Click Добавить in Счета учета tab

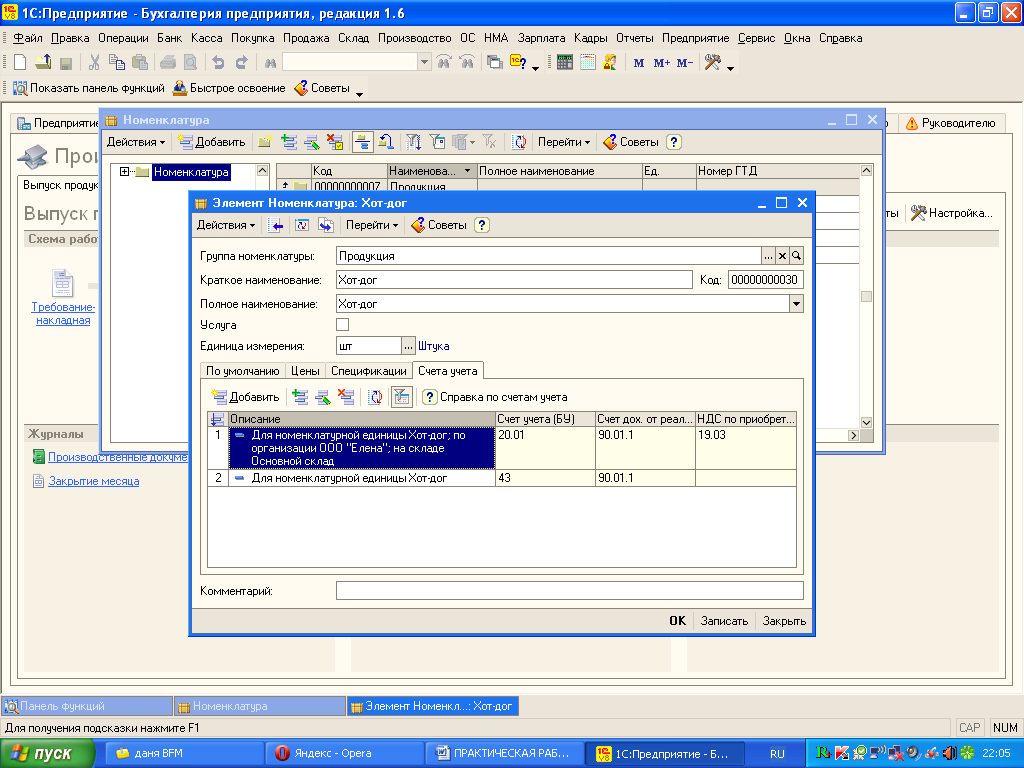[x=246, y=397]
